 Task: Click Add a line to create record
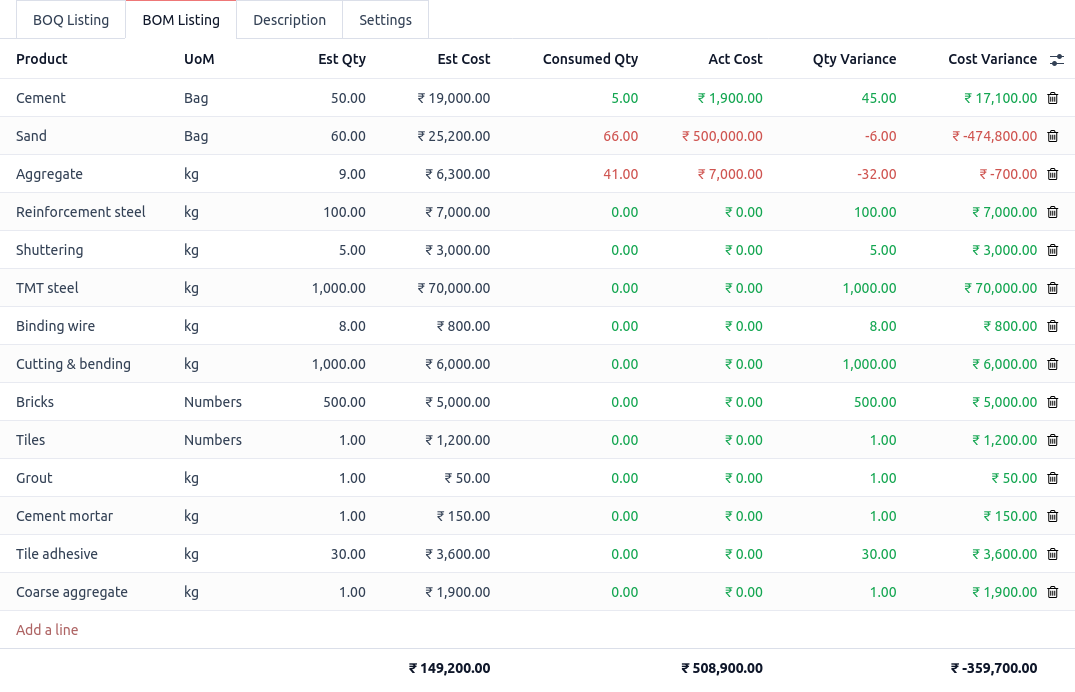tap(47, 630)
